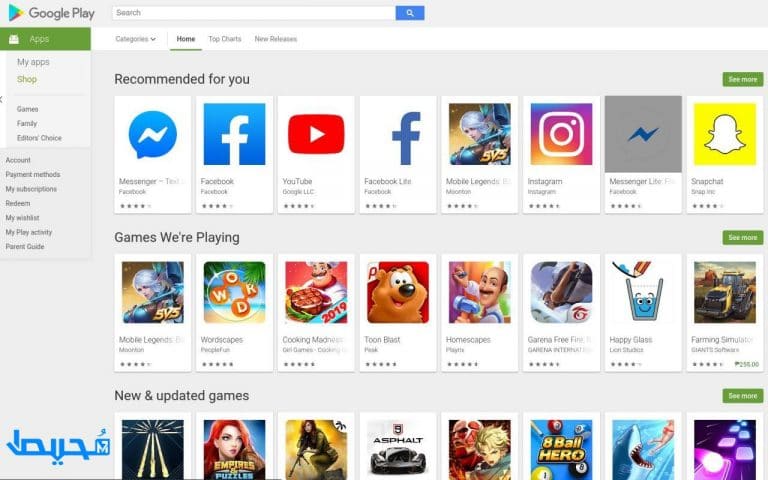Image resolution: width=768 pixels, height=480 pixels.
Task: Open the Messenger app icon
Action: point(153,134)
